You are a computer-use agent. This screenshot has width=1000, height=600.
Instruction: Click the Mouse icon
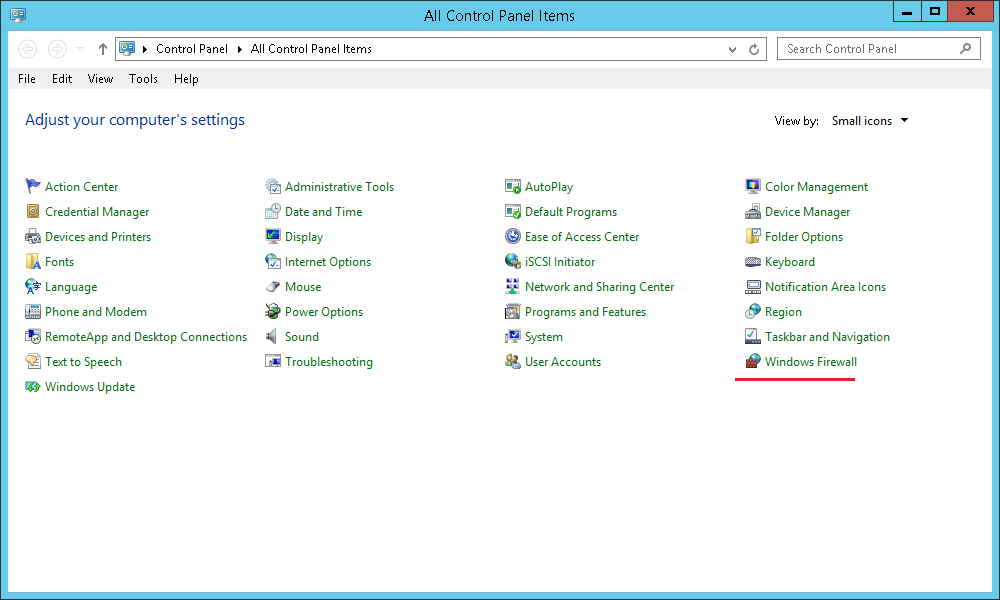[x=273, y=286]
